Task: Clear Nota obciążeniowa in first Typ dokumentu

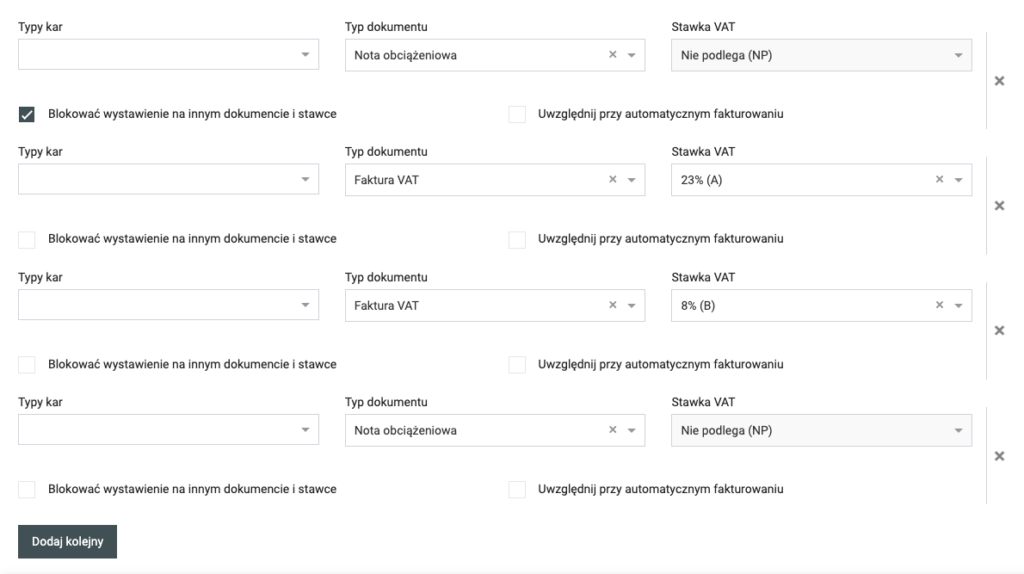Action: (x=613, y=55)
